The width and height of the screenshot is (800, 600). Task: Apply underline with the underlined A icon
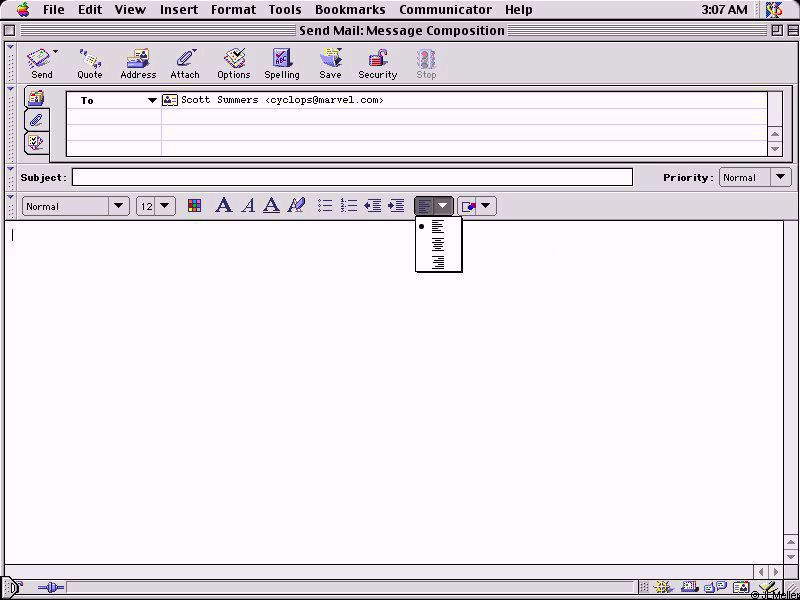tap(271, 206)
